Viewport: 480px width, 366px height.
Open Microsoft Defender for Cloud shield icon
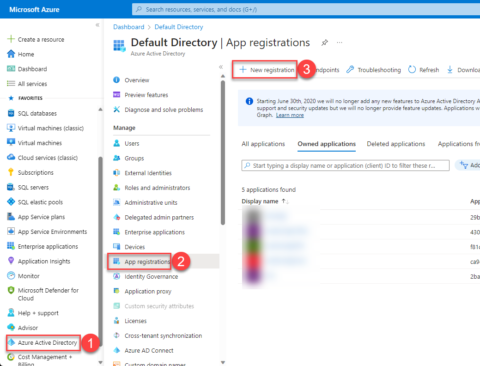pos(11,290)
